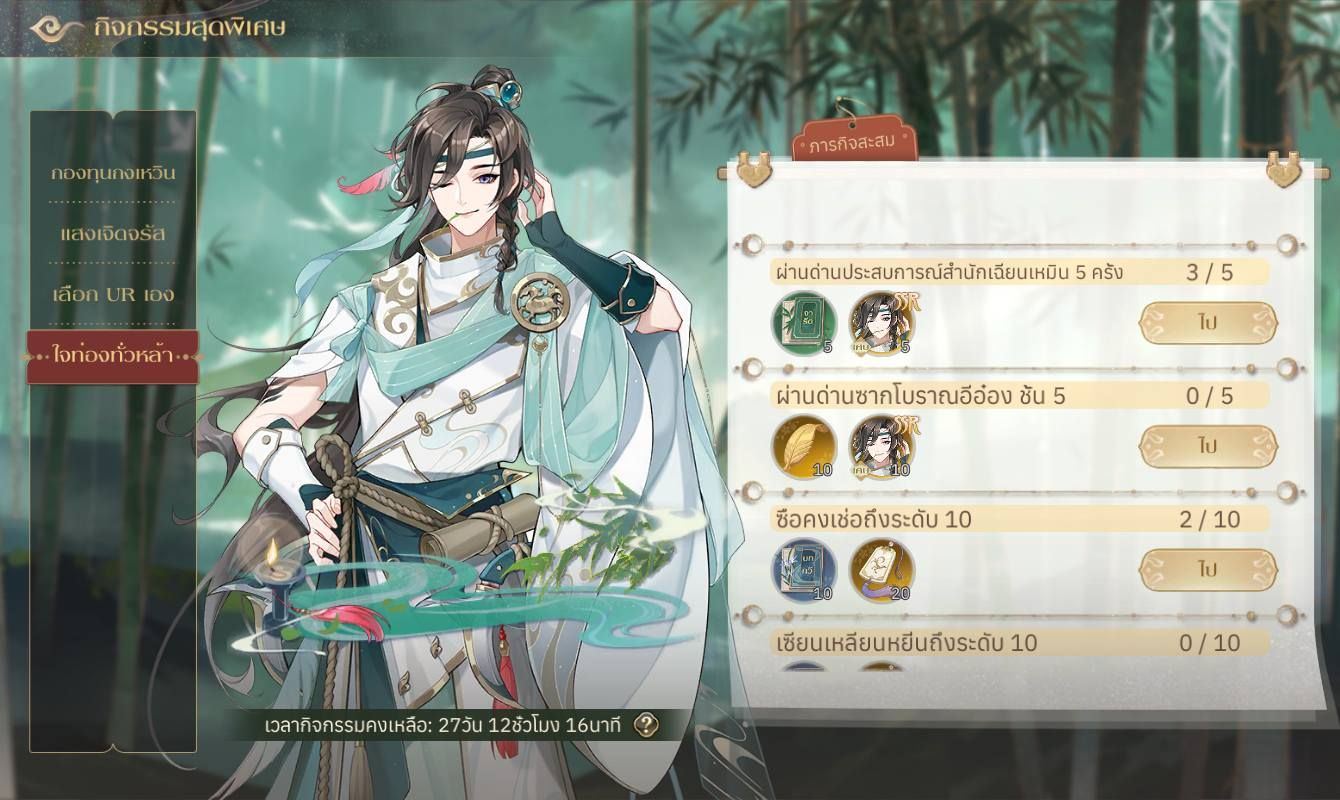
Task: Select the เซียนเหลียนหยิน level 10 quest row
Action: [1020, 643]
